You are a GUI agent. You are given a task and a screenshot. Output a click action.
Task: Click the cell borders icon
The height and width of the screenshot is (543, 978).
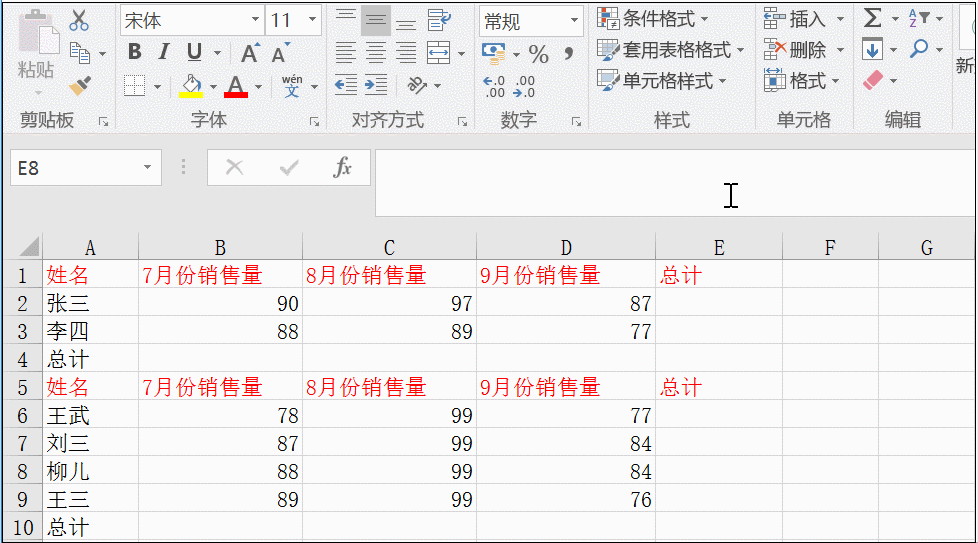point(134,85)
